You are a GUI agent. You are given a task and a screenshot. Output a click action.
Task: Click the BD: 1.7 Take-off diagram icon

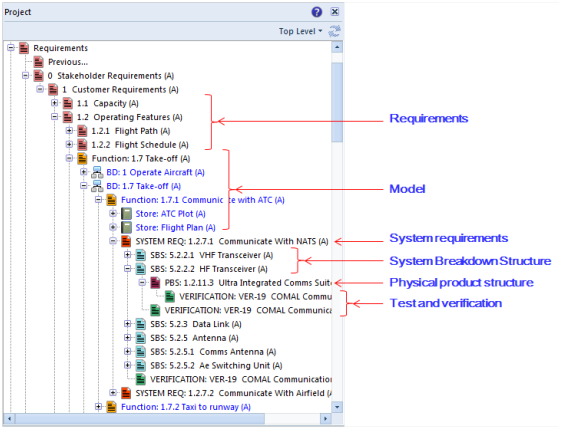97,186
